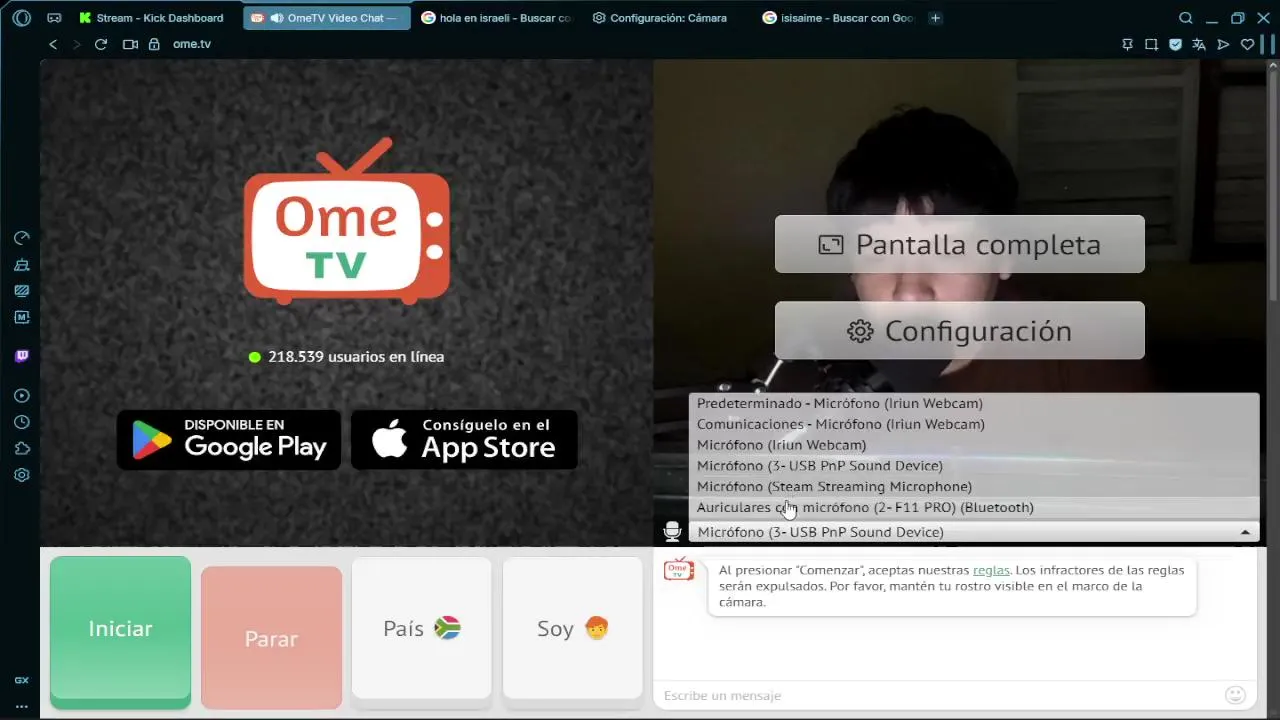The width and height of the screenshot is (1280, 720).
Task: Open the Opera menu logo icon
Action: point(21,18)
